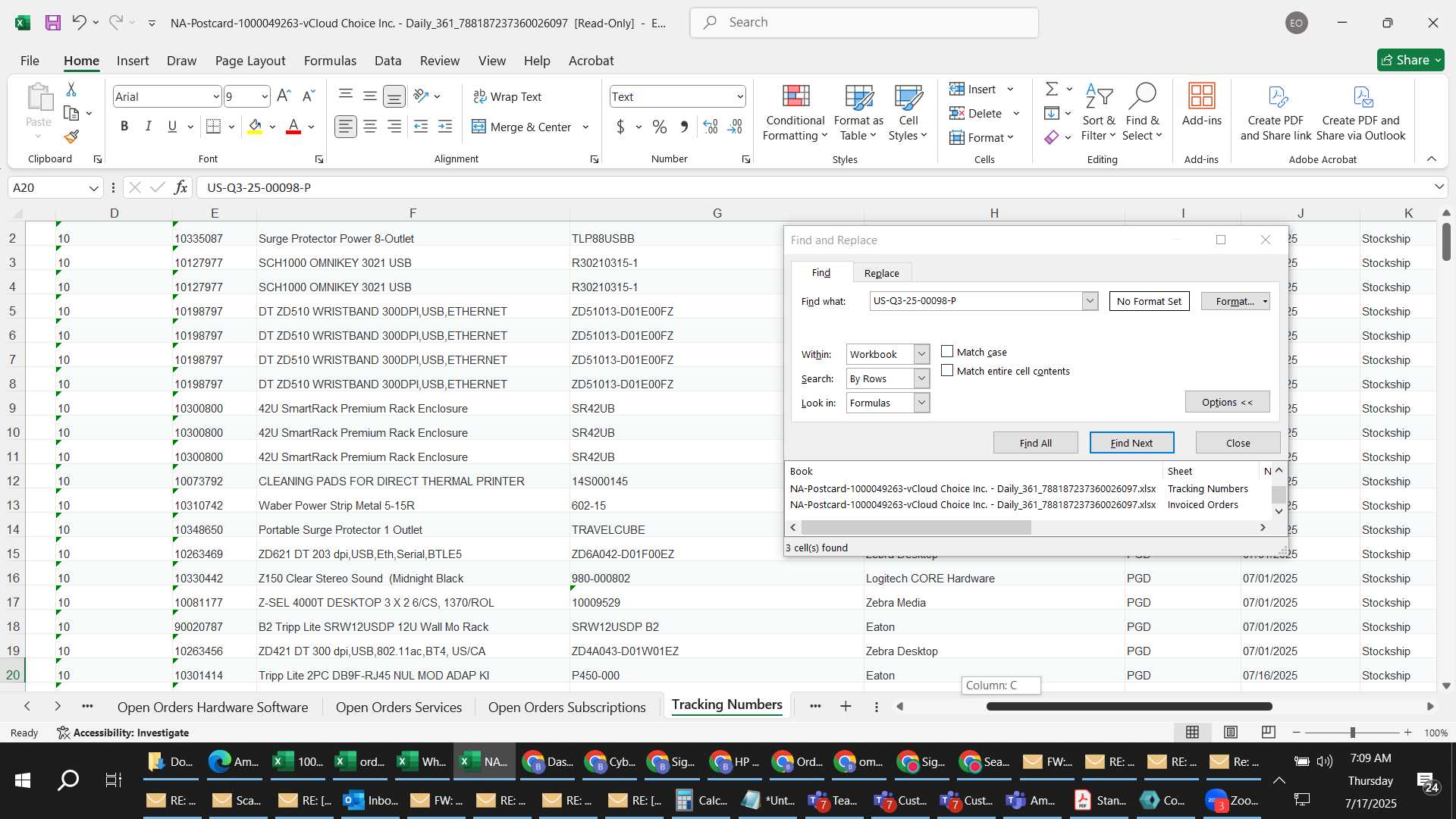Open the Insert ribbon tab
Screen dimensions: 1456x819
pyautogui.click(x=133, y=61)
